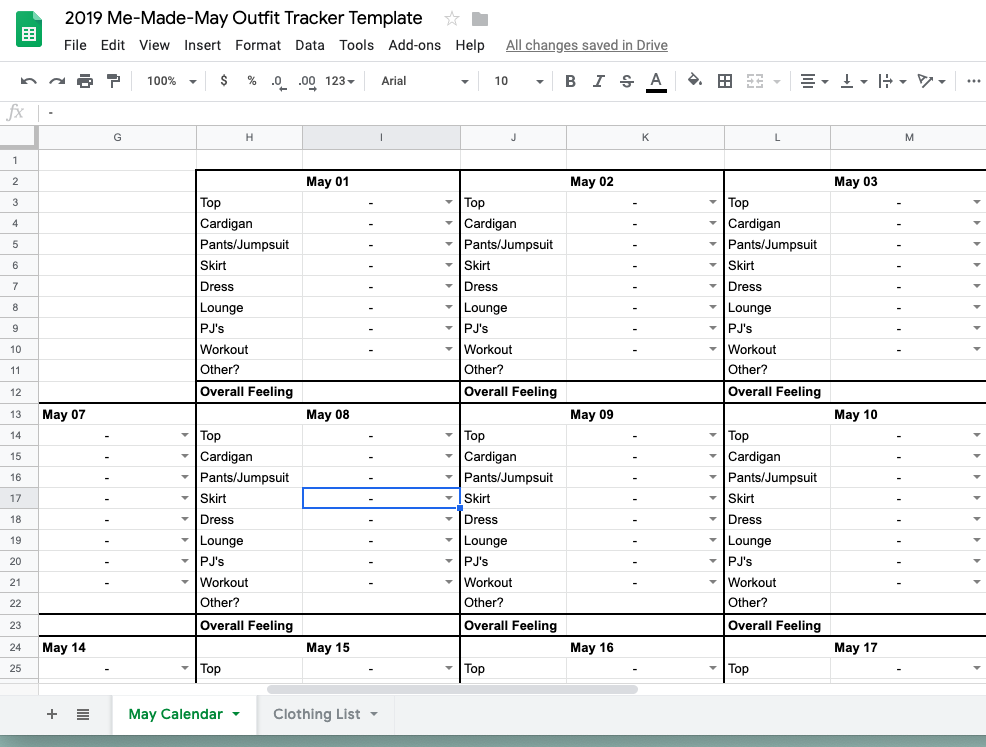986x747 pixels.
Task: Open May 01 Top dropdown arrow
Action: (x=448, y=202)
